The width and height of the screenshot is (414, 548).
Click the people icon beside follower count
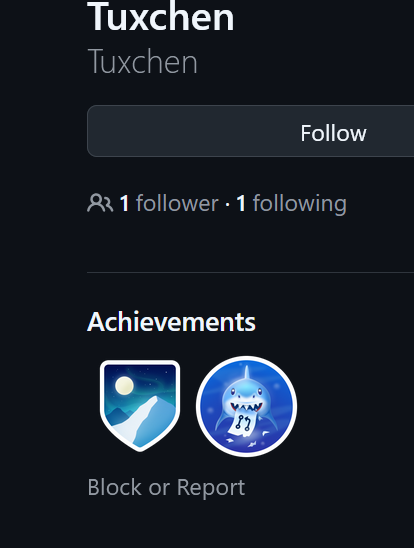(100, 203)
